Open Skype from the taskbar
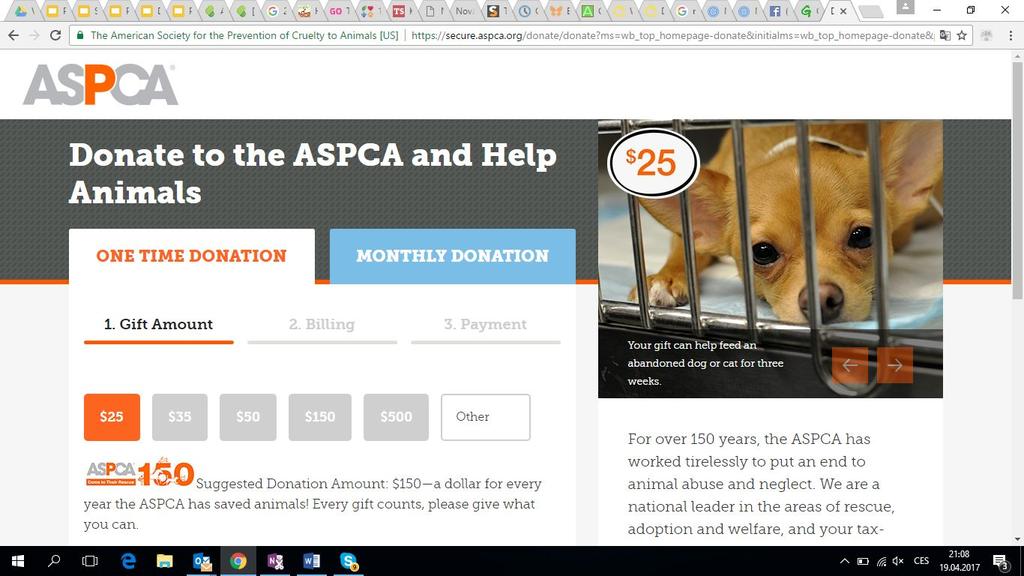1024x576 pixels. (349, 561)
